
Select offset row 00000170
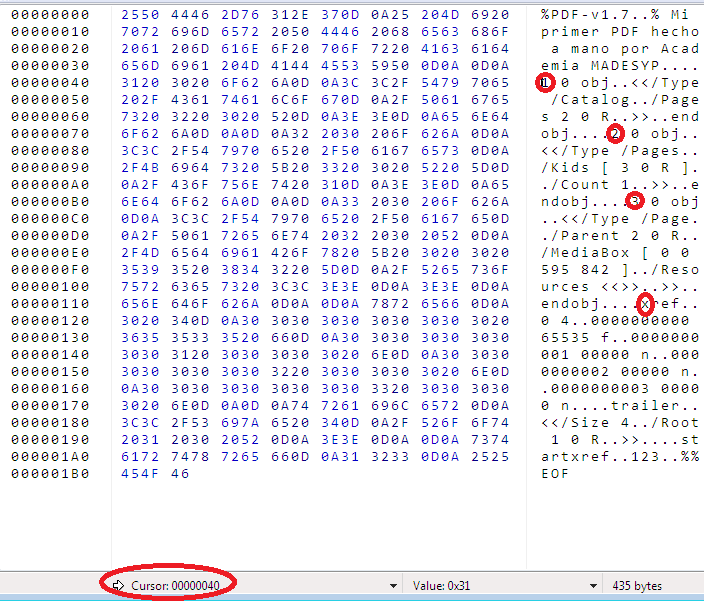pyautogui.click(x=50, y=406)
